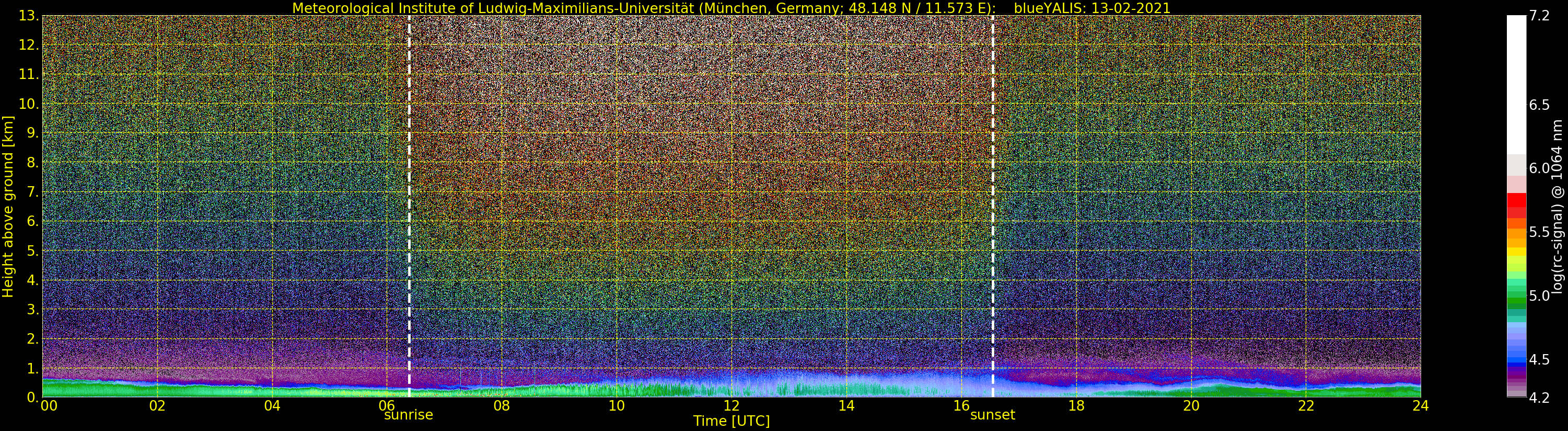Click the "1." height axis tick label
The image size is (1568, 431).
32,368
